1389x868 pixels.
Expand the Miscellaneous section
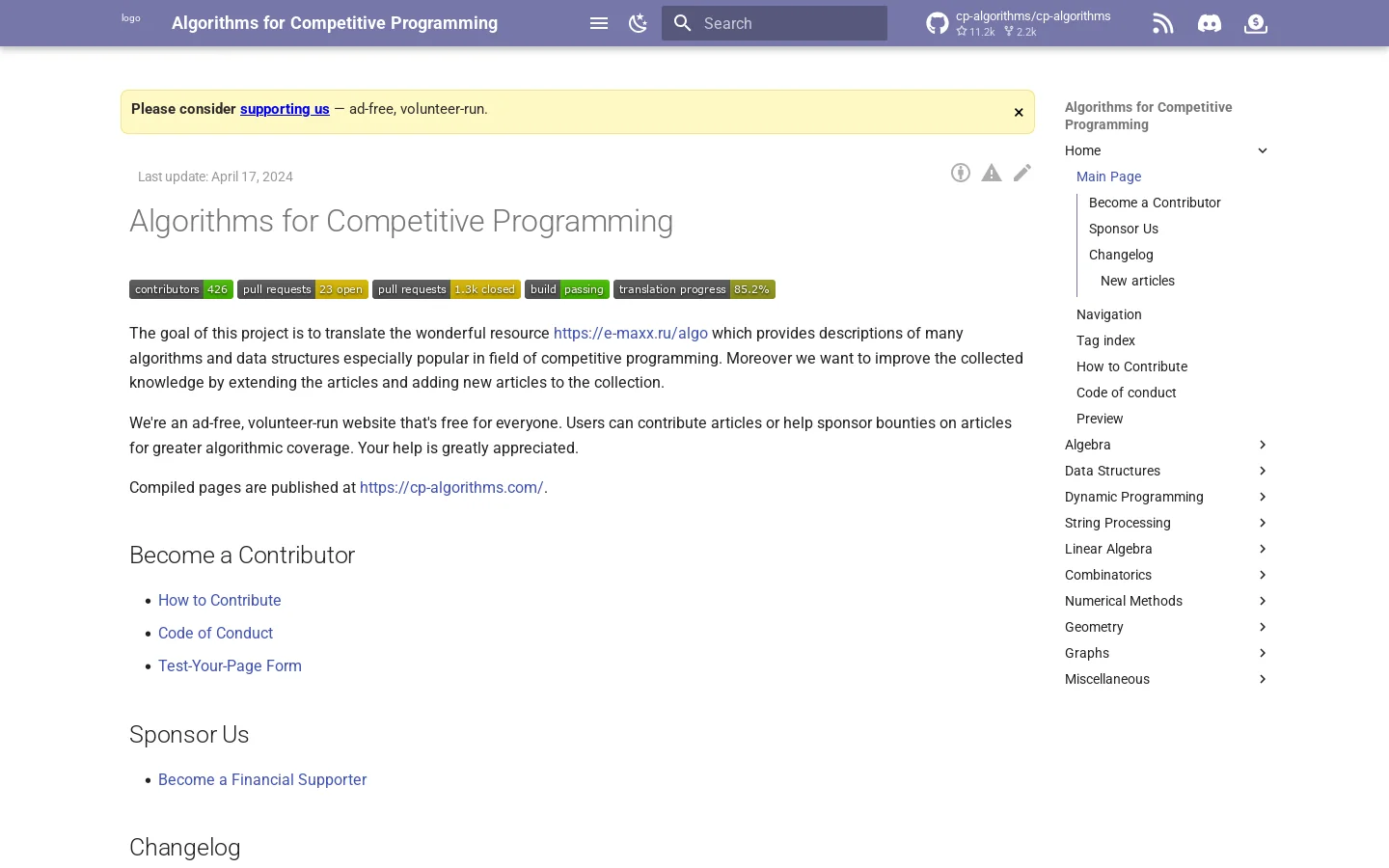[1263, 679]
